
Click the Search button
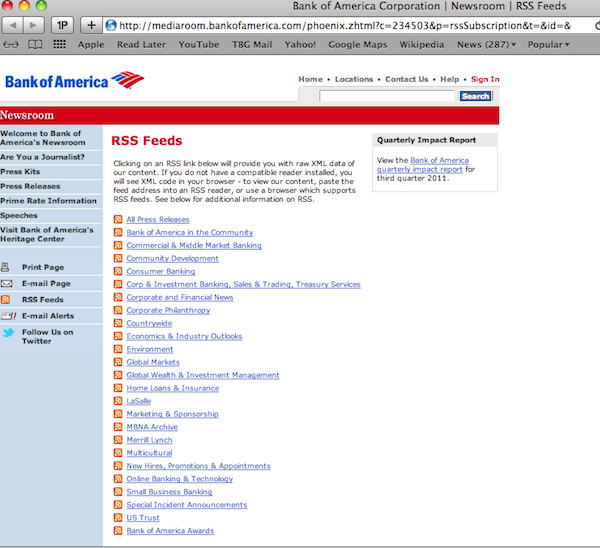[475, 96]
